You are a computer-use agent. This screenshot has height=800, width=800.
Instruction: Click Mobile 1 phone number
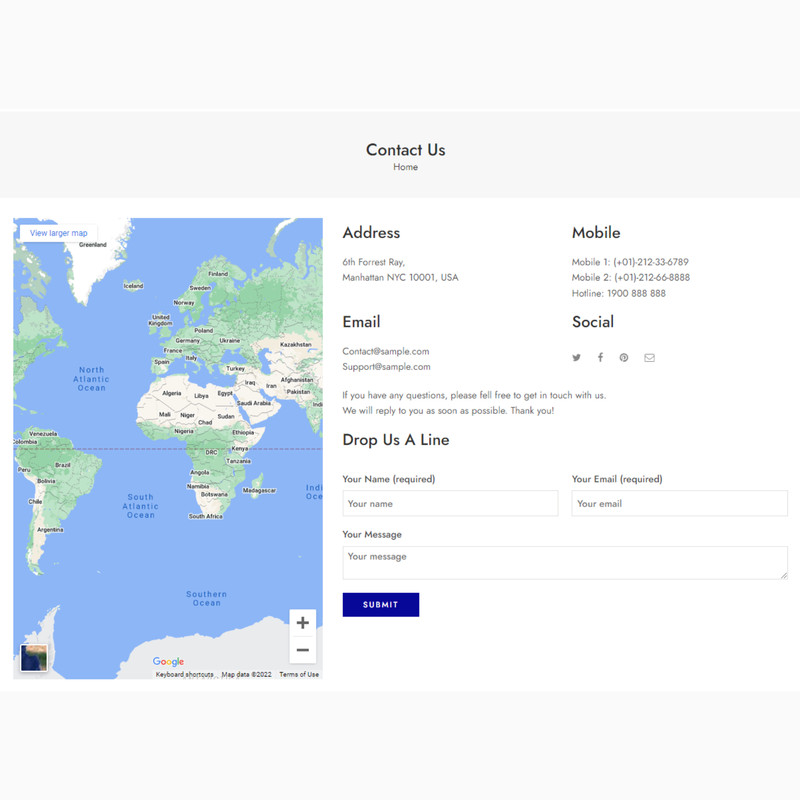coord(630,262)
